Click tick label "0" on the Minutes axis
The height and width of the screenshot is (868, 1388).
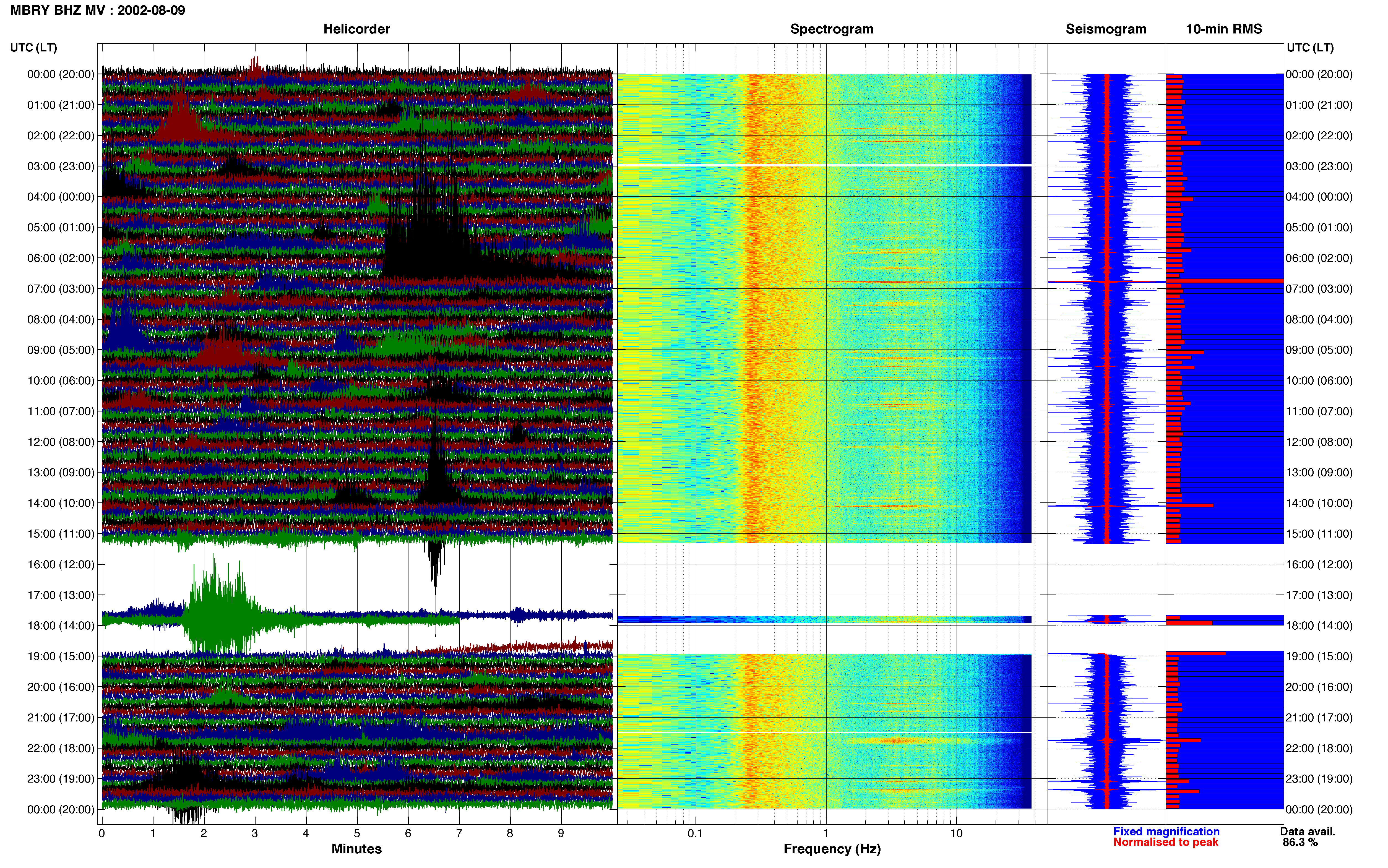(101, 833)
